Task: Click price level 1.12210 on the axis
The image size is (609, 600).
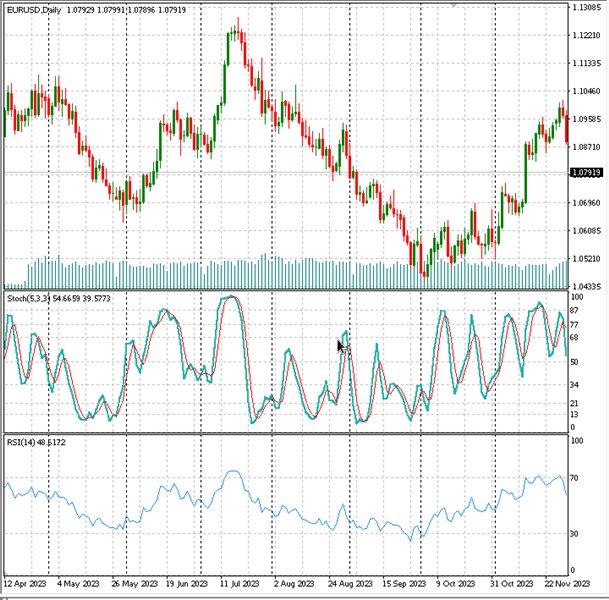Action: coord(587,35)
